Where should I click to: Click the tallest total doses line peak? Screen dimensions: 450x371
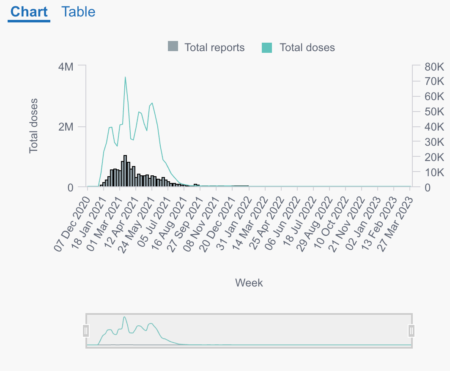(x=125, y=78)
